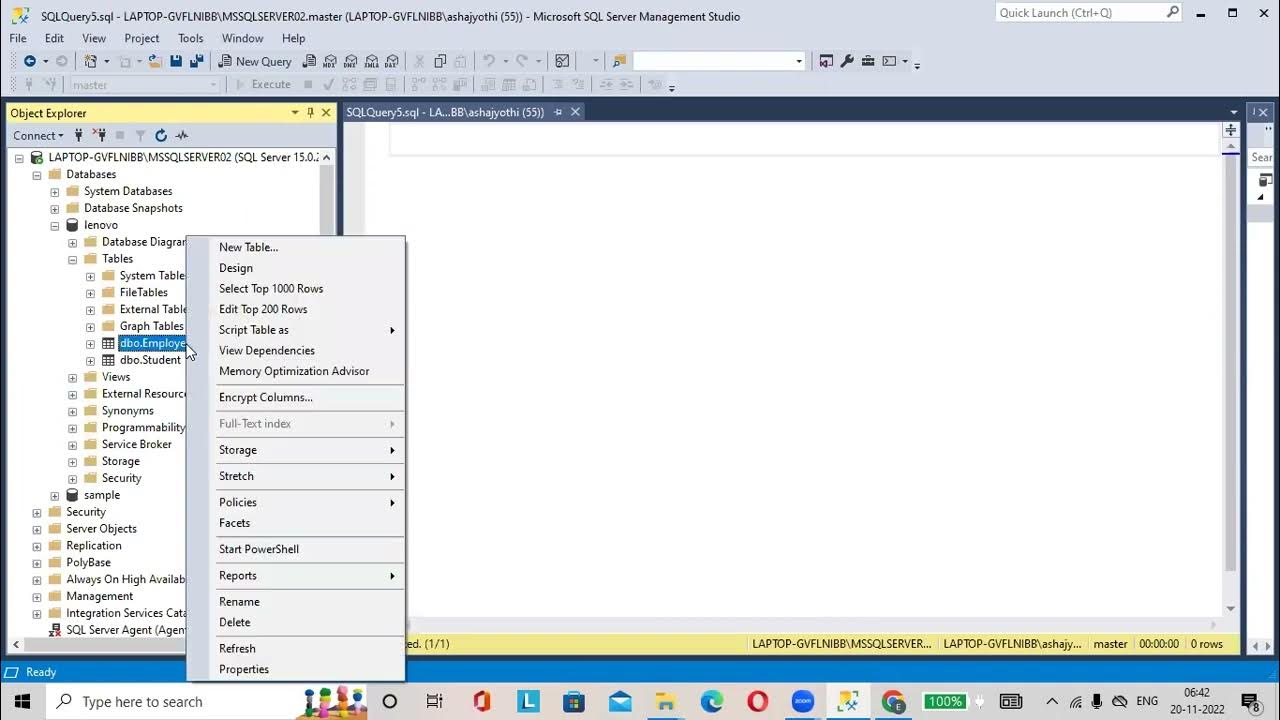Pin the Object Explorer panel
1280x720 pixels.
point(310,113)
